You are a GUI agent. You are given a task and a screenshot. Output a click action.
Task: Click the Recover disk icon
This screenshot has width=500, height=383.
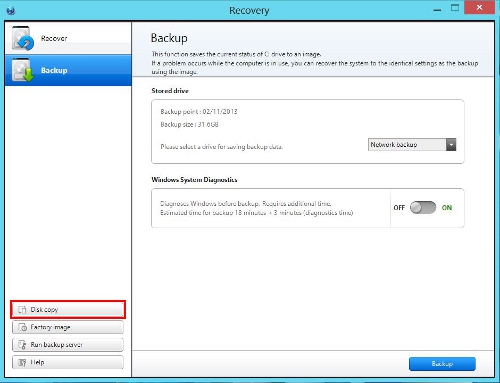(x=22, y=39)
